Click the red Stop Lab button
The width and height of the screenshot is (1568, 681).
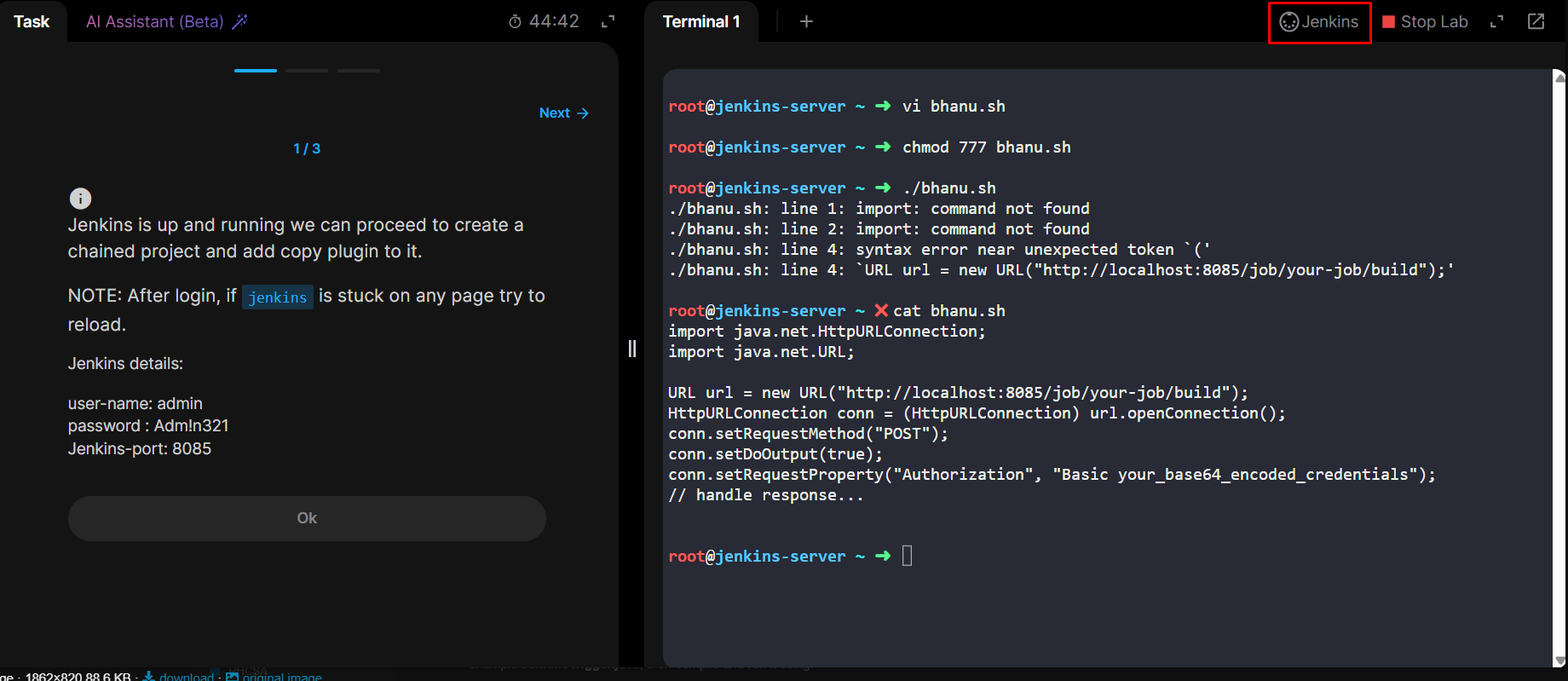click(1425, 22)
